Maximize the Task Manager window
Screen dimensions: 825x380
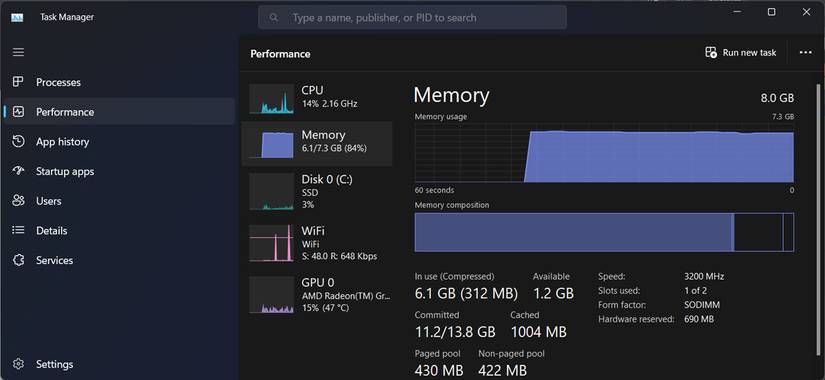[x=771, y=12]
